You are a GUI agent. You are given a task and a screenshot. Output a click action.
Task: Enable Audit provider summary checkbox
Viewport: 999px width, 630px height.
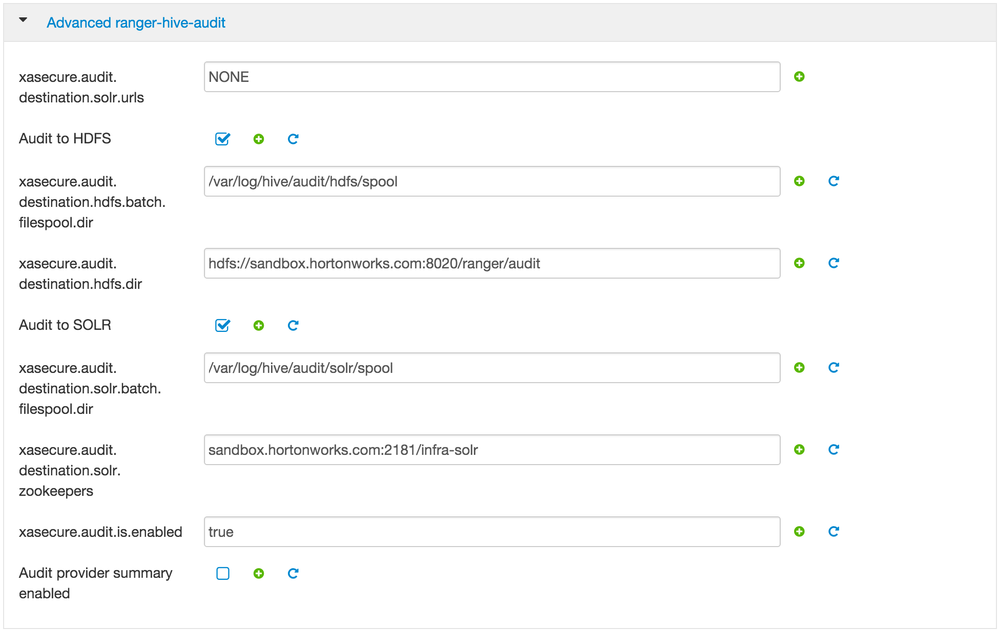click(223, 573)
